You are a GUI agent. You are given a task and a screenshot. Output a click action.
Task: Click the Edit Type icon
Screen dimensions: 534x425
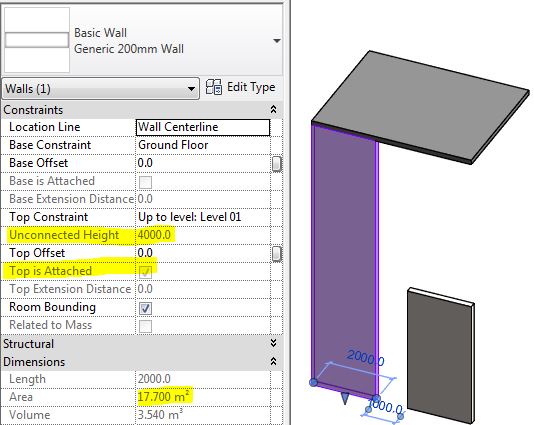coord(214,87)
